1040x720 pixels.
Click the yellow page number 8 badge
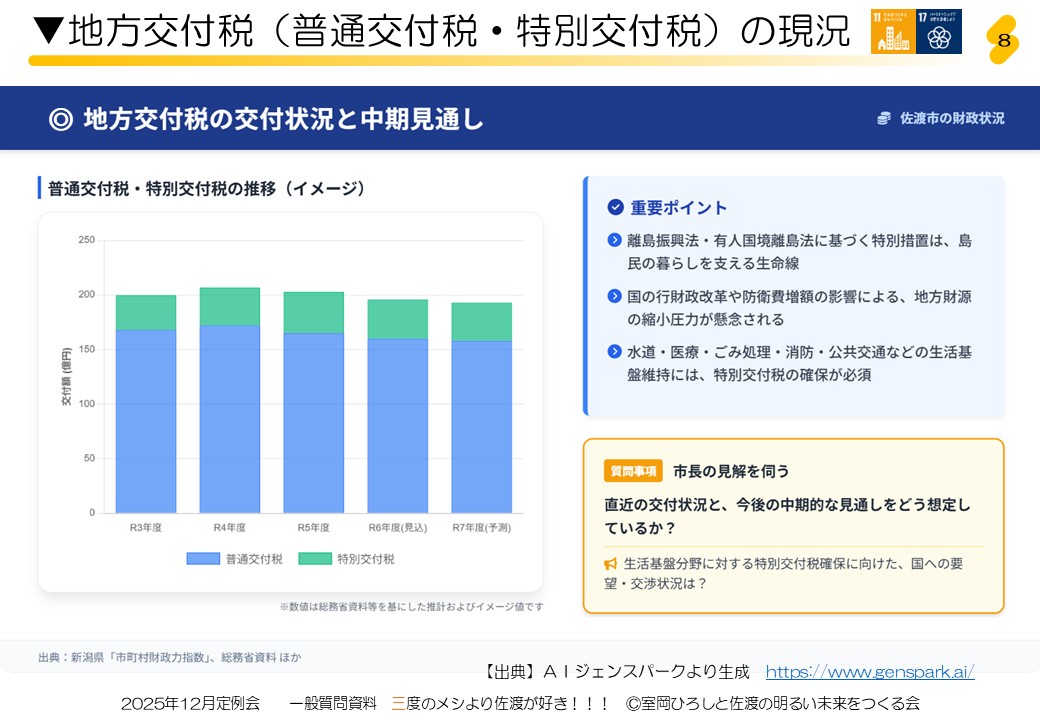click(x=1003, y=40)
